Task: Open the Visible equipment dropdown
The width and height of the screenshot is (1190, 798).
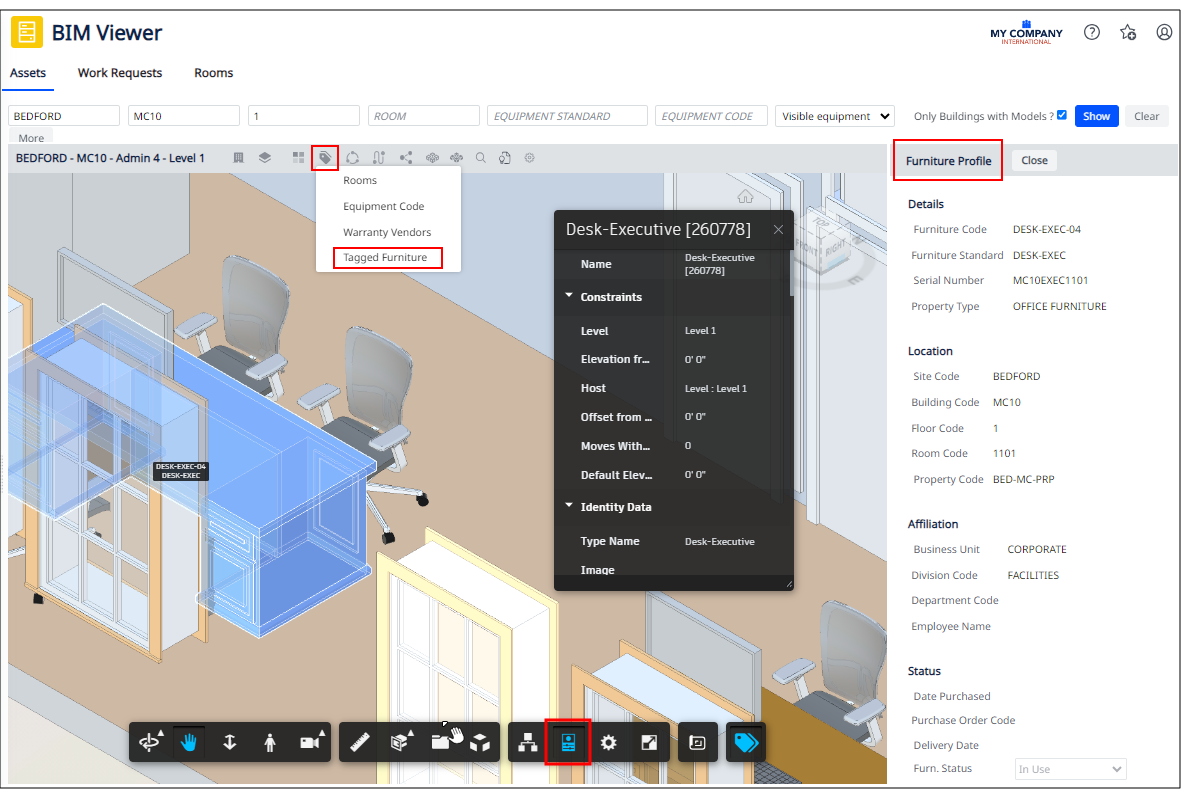Action: click(x=834, y=116)
